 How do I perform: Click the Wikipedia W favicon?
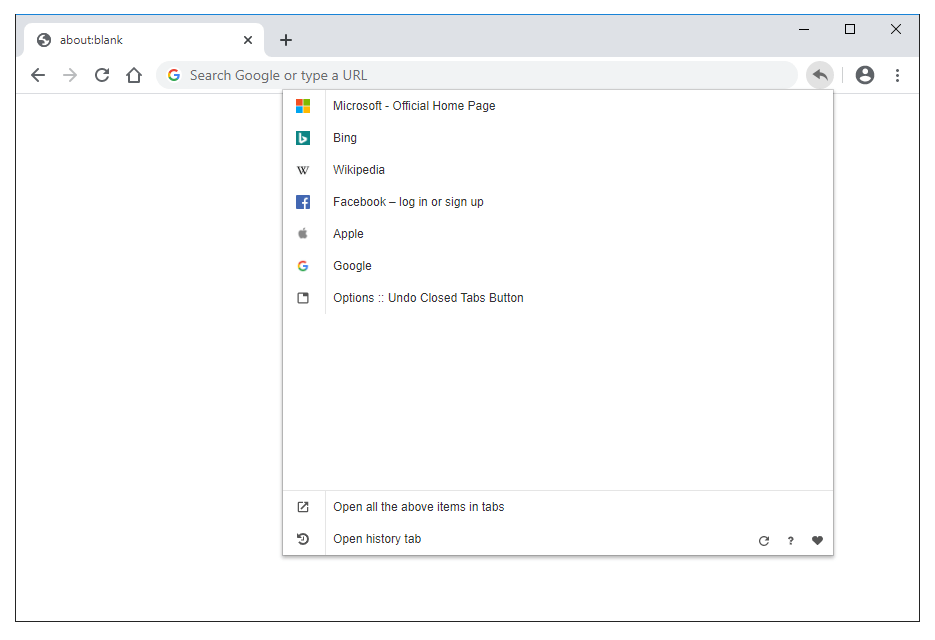(303, 170)
